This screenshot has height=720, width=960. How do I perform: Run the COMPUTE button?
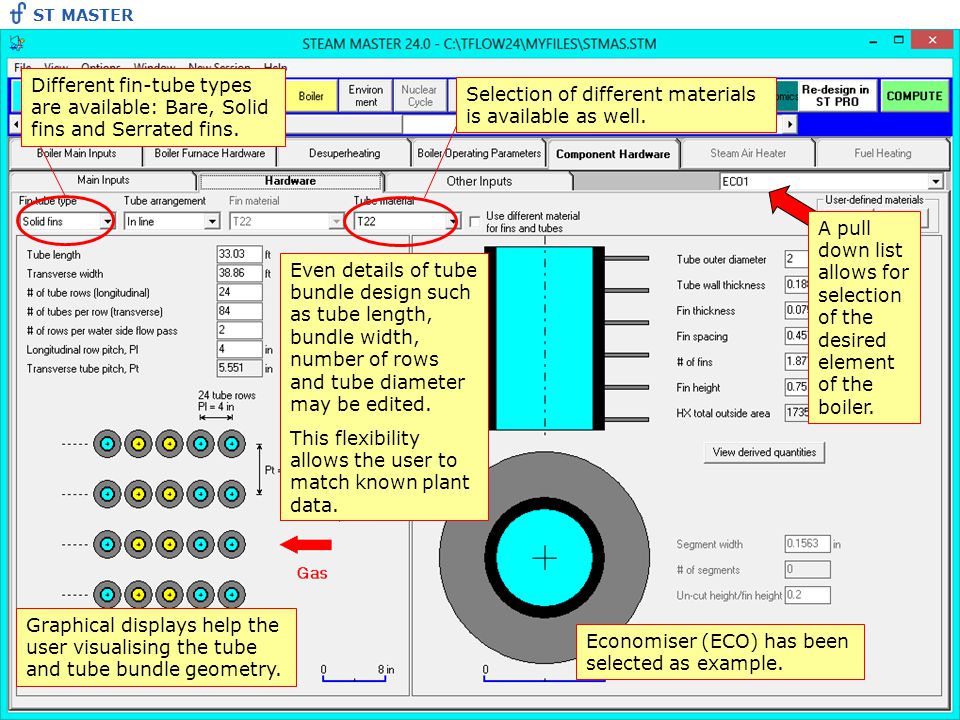coord(914,96)
